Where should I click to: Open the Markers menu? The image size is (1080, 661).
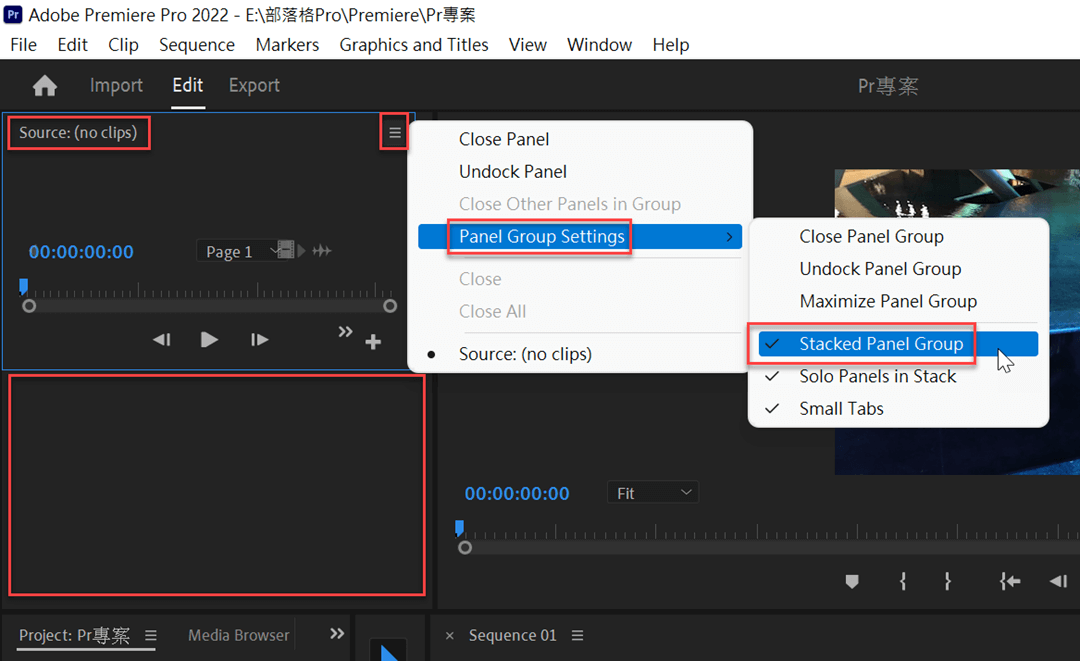(287, 45)
